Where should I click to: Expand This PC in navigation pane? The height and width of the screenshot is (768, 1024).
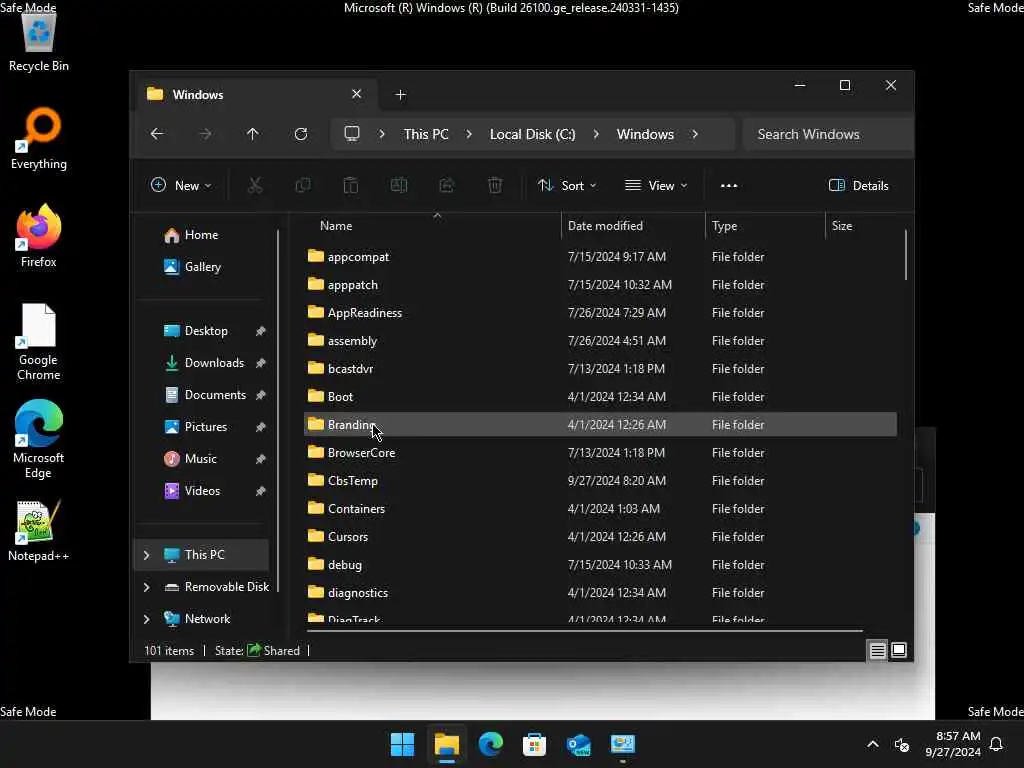(x=146, y=555)
